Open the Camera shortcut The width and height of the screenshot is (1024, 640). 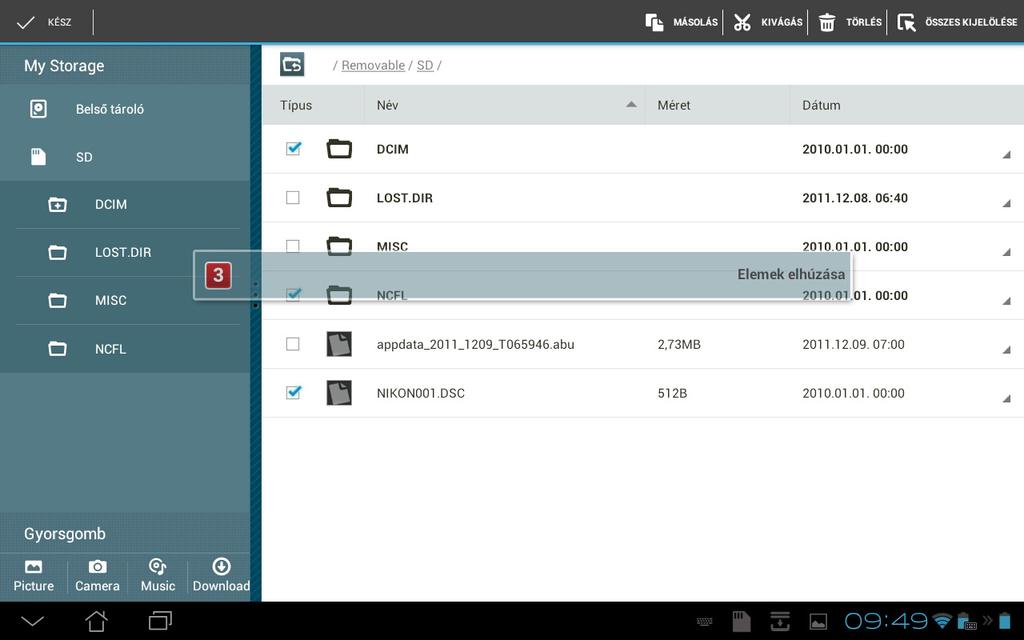(97, 576)
